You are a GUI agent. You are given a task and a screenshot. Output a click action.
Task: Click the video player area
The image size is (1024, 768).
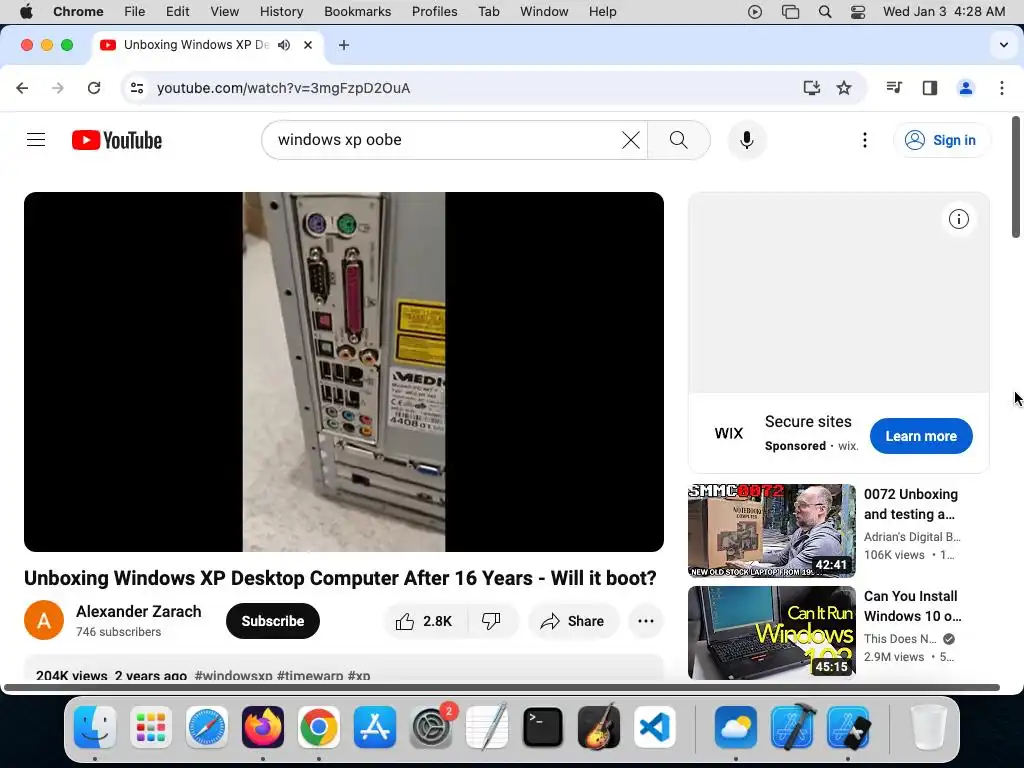[344, 372]
